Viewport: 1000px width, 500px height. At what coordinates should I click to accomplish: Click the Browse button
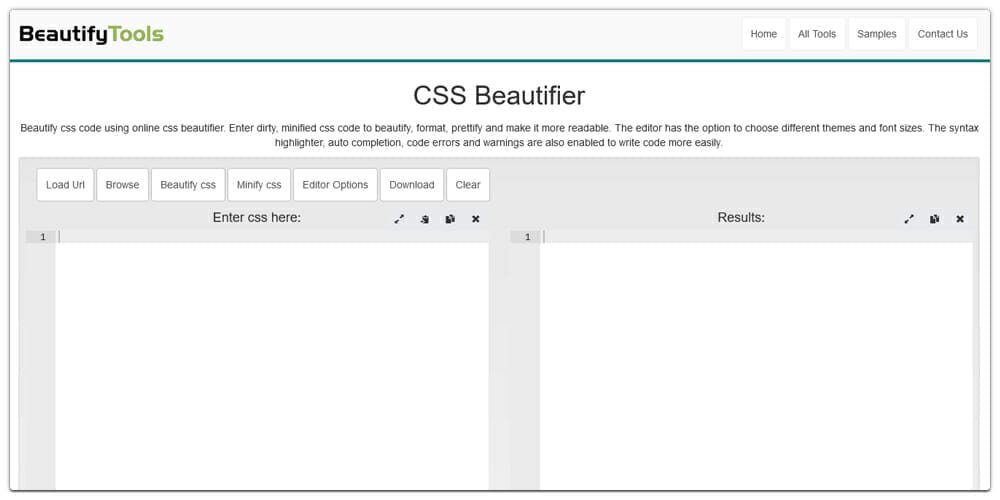(122, 185)
